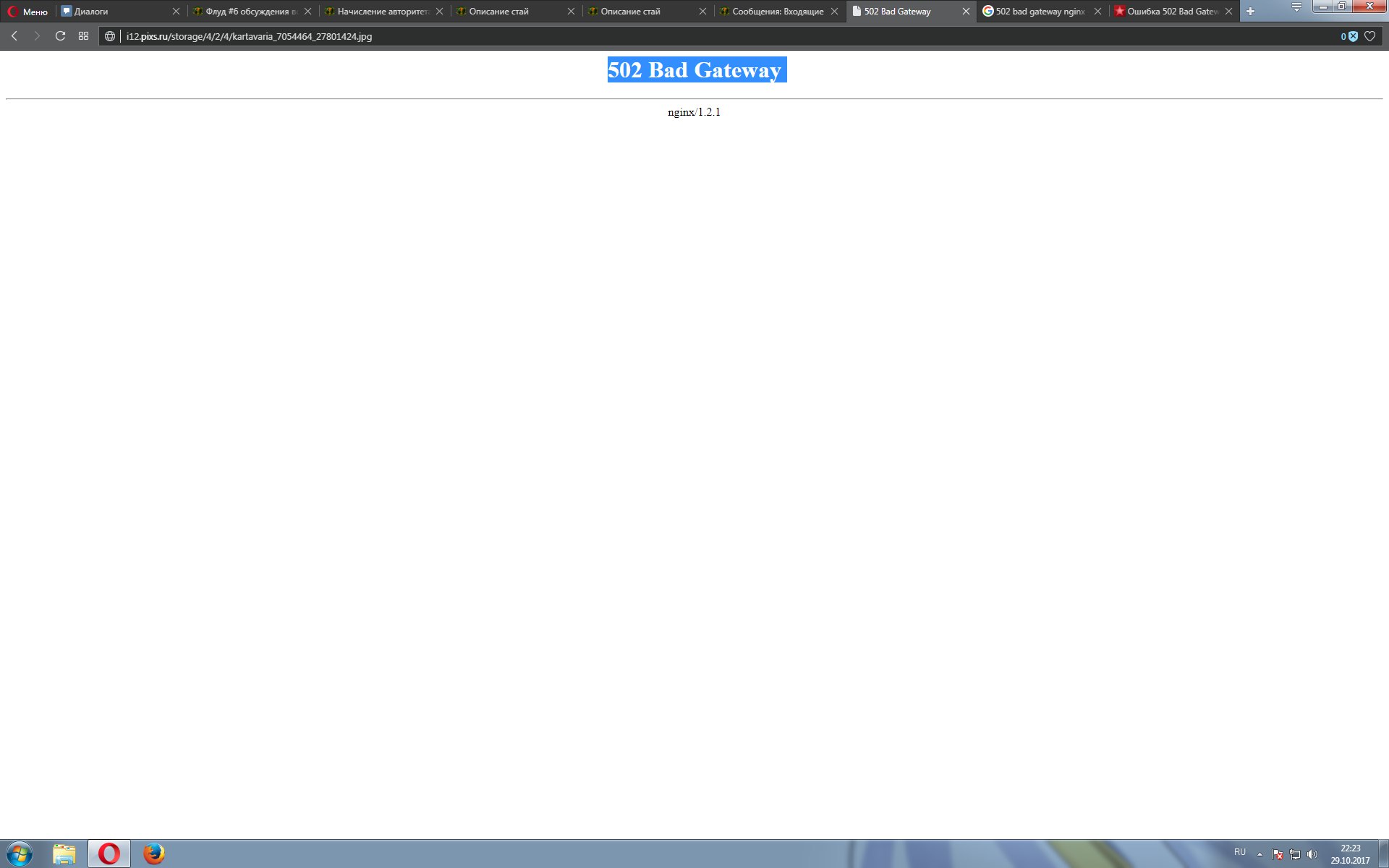Show hidden system tray icons

1260,854
